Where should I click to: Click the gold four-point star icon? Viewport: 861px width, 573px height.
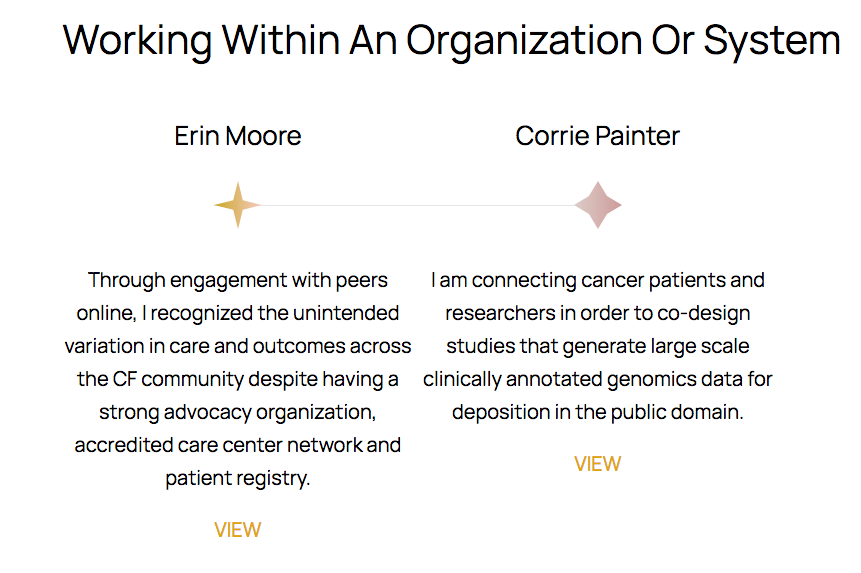tap(237, 205)
